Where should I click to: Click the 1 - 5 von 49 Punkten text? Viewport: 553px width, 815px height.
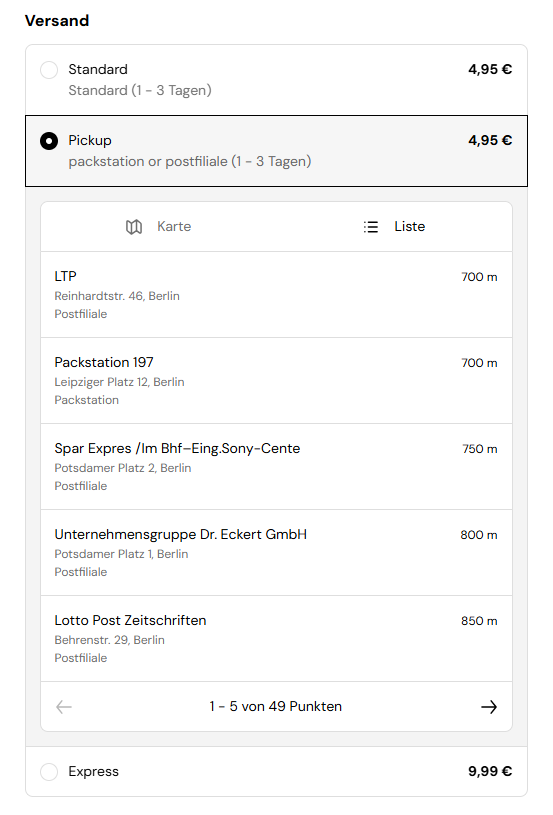pyautogui.click(x=276, y=706)
